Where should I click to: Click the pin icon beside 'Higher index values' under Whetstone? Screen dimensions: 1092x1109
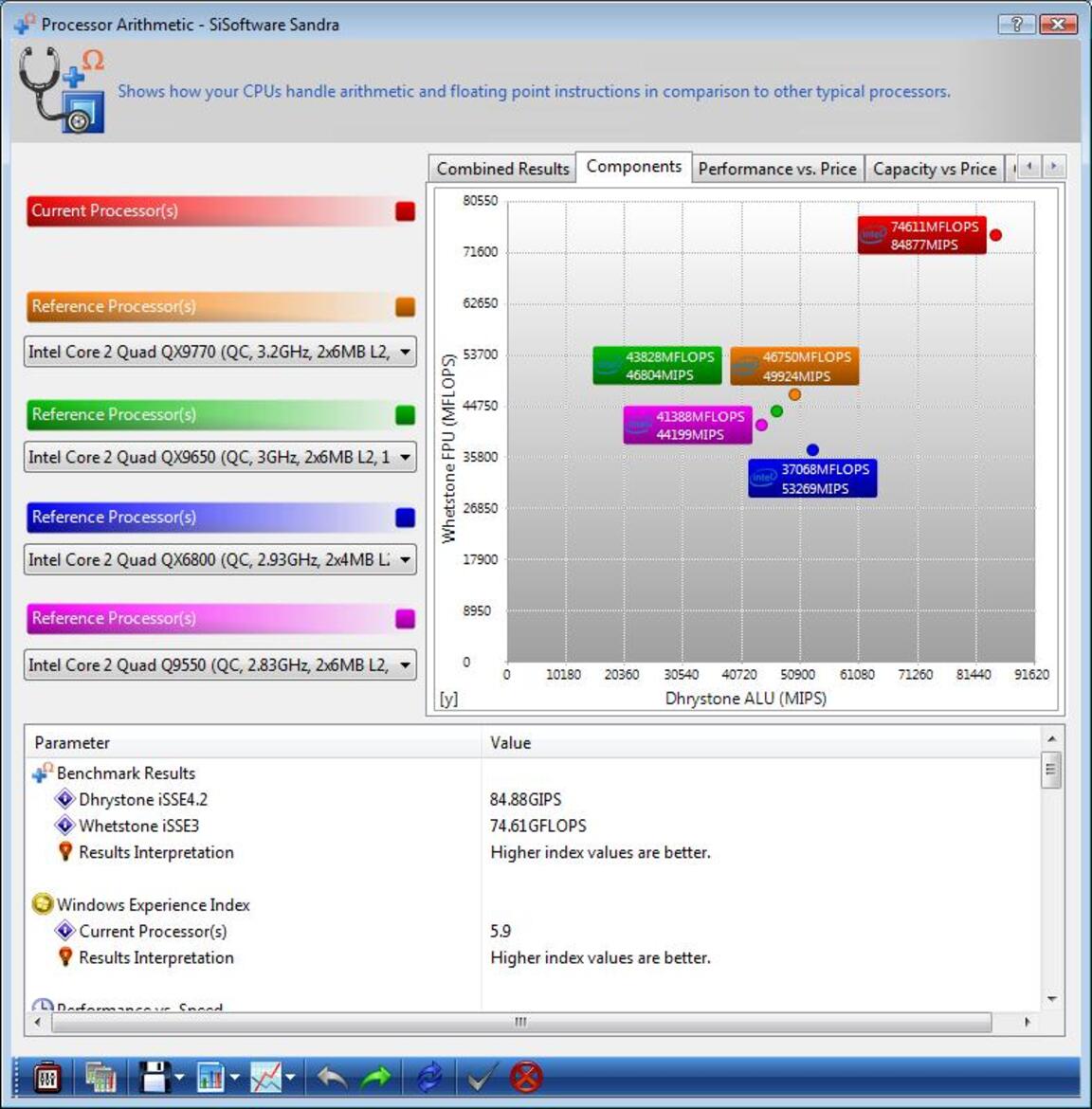(x=65, y=851)
